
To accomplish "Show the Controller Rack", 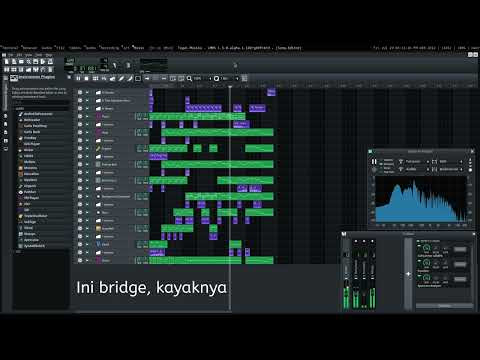I will click(x=43, y=70).
